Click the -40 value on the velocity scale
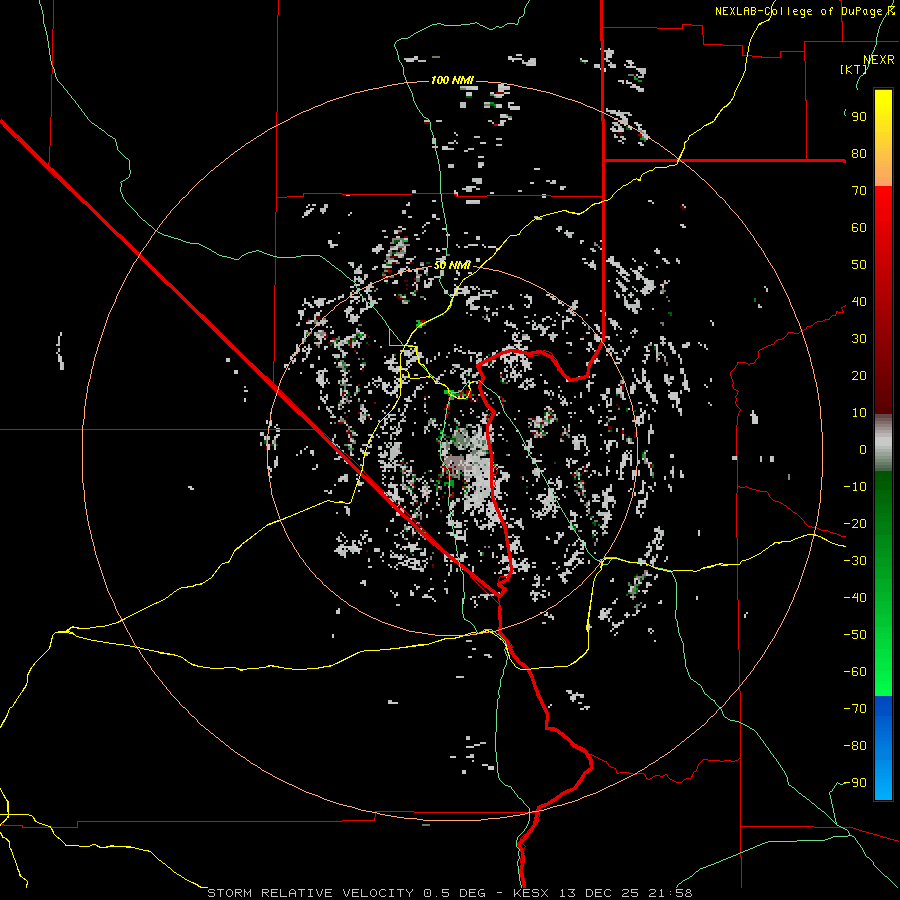 [x=855, y=598]
